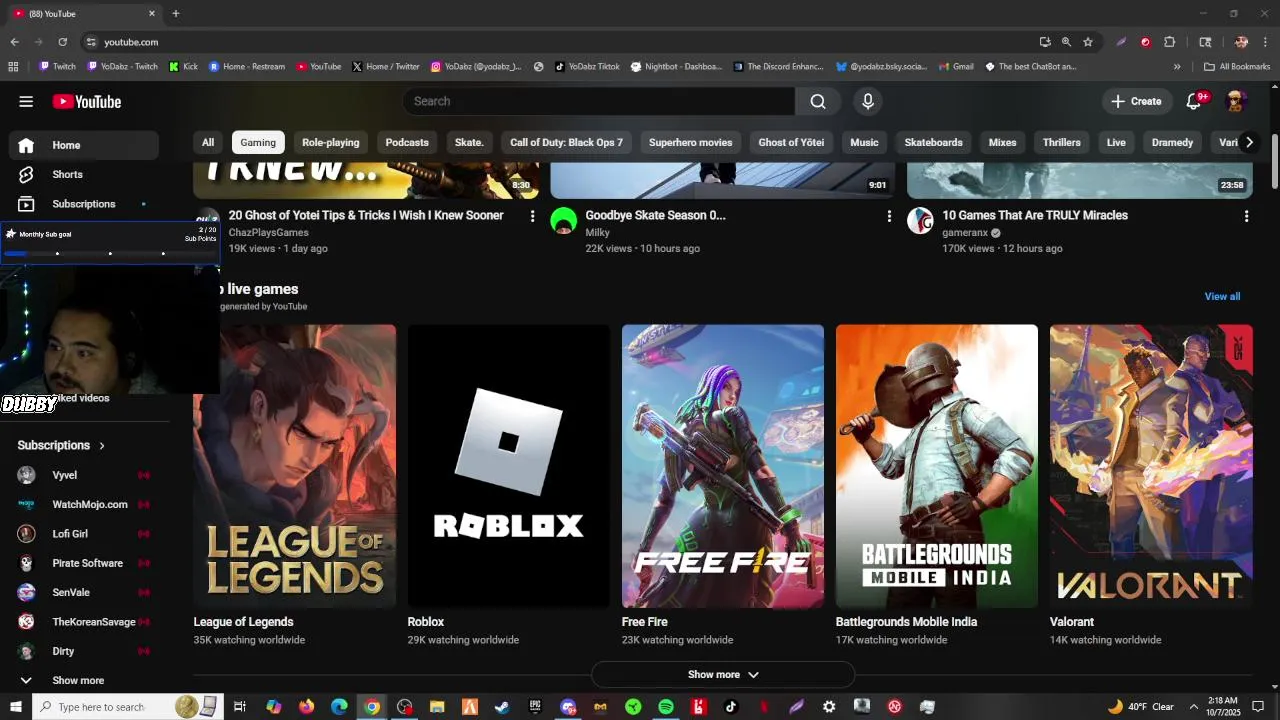The height and width of the screenshot is (720, 1280).
Task: Click the YouTube search field
Action: pyautogui.click(x=599, y=101)
